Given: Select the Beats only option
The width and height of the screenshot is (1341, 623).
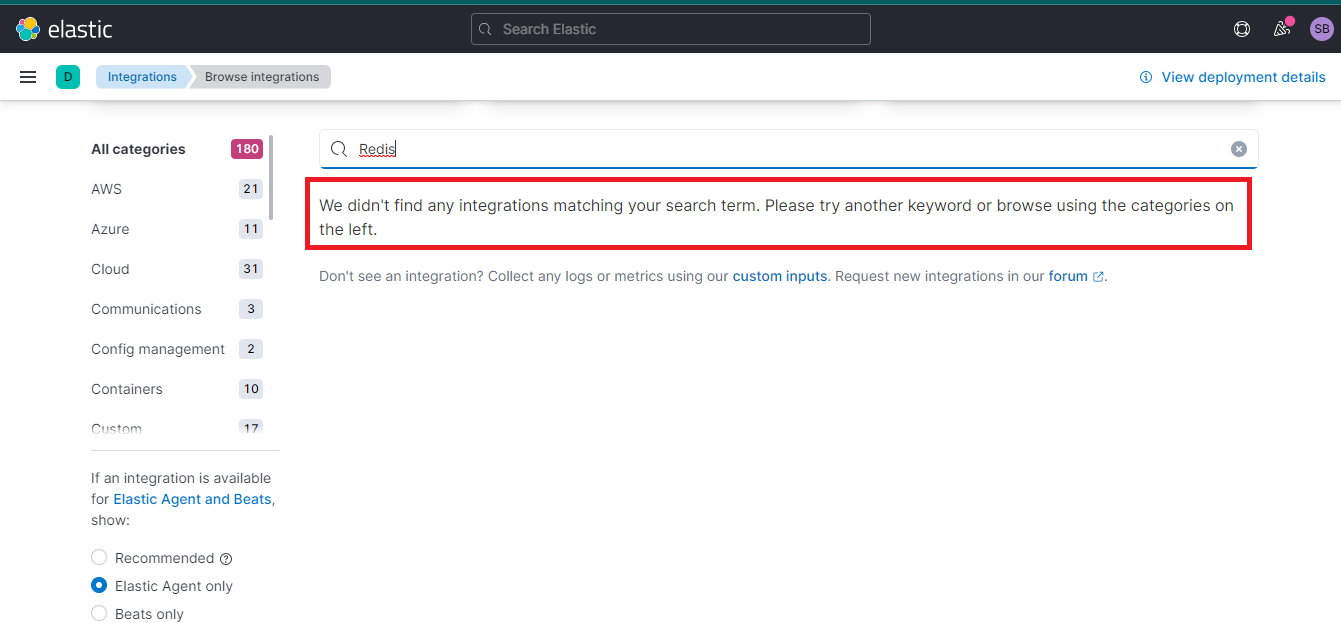Looking at the screenshot, I should point(99,614).
